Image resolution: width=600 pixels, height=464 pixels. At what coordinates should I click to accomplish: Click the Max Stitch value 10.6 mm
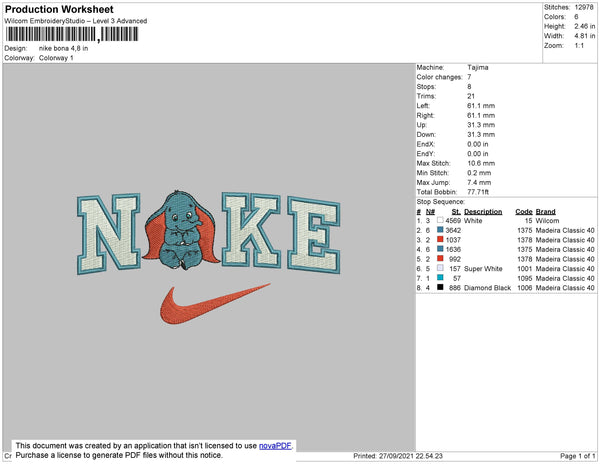tap(481, 163)
